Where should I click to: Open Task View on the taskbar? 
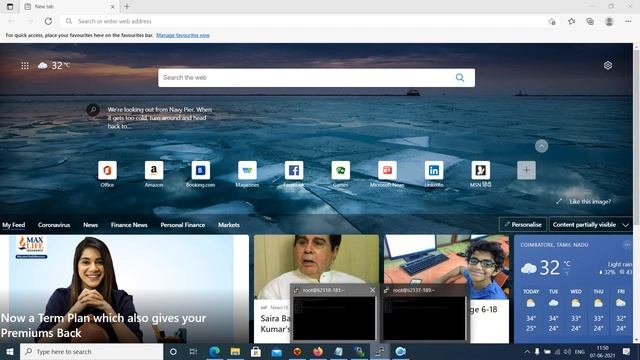[193, 351]
